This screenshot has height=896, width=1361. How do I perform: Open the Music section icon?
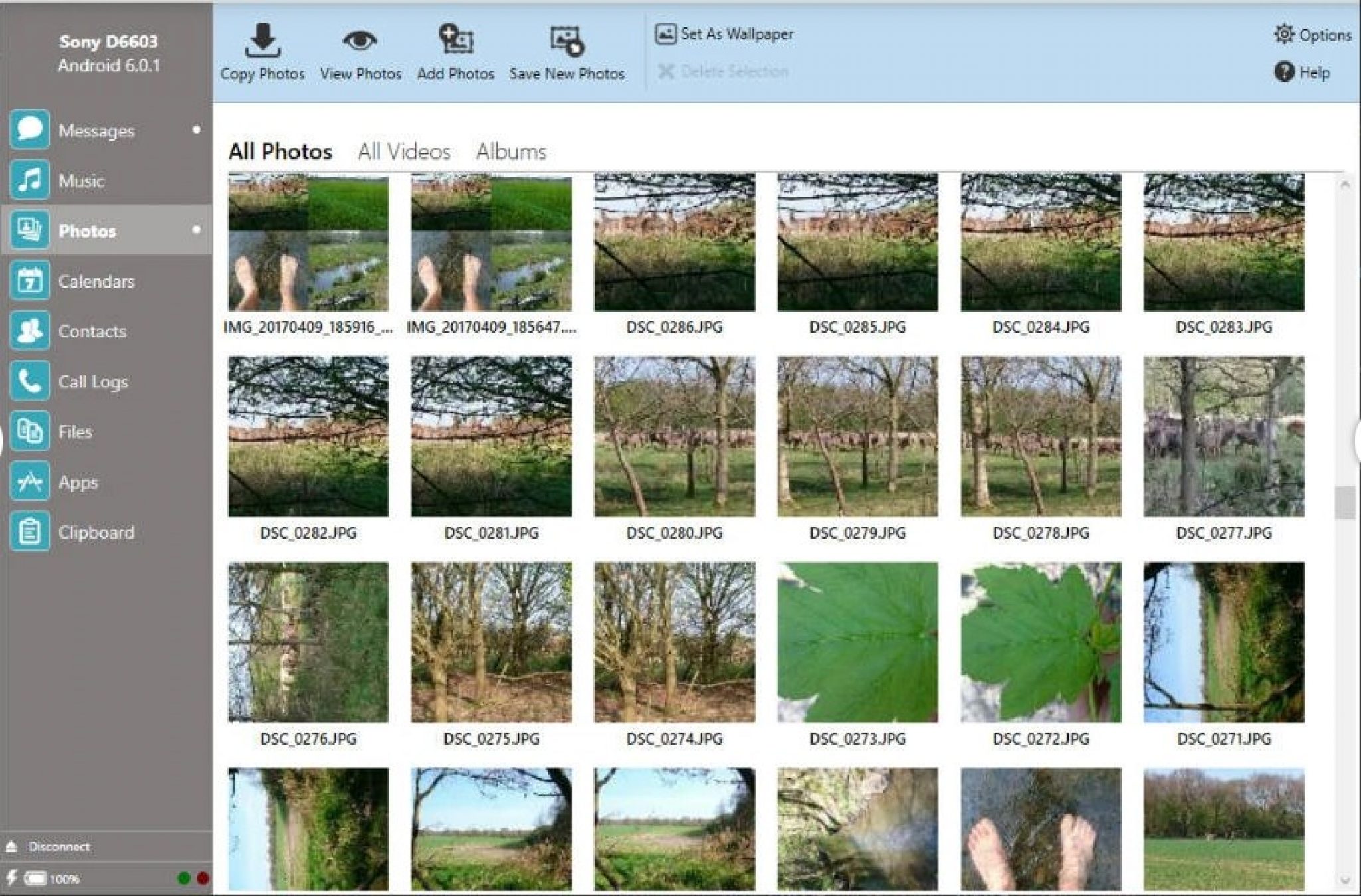click(x=29, y=180)
